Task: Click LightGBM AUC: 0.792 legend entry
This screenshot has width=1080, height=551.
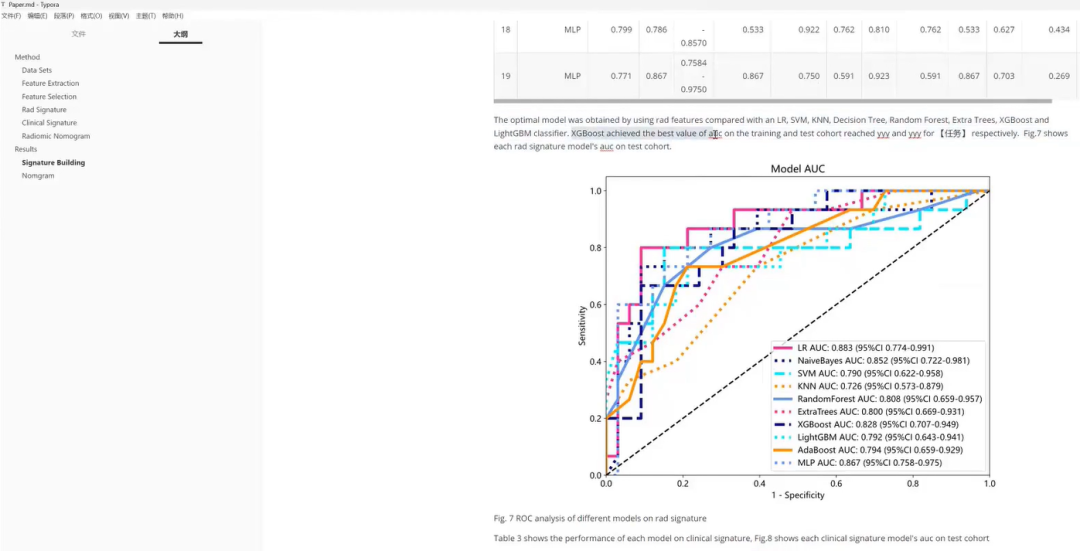Action: pos(870,437)
